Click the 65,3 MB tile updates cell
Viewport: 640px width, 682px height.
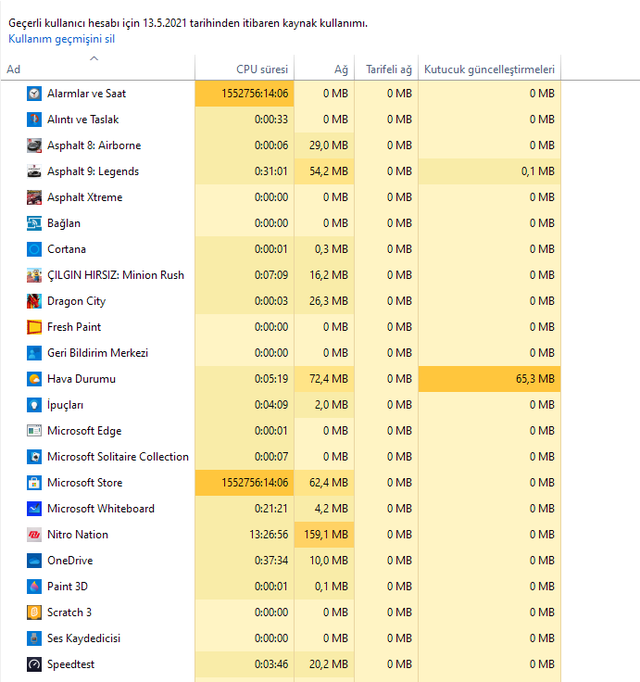[x=489, y=379]
